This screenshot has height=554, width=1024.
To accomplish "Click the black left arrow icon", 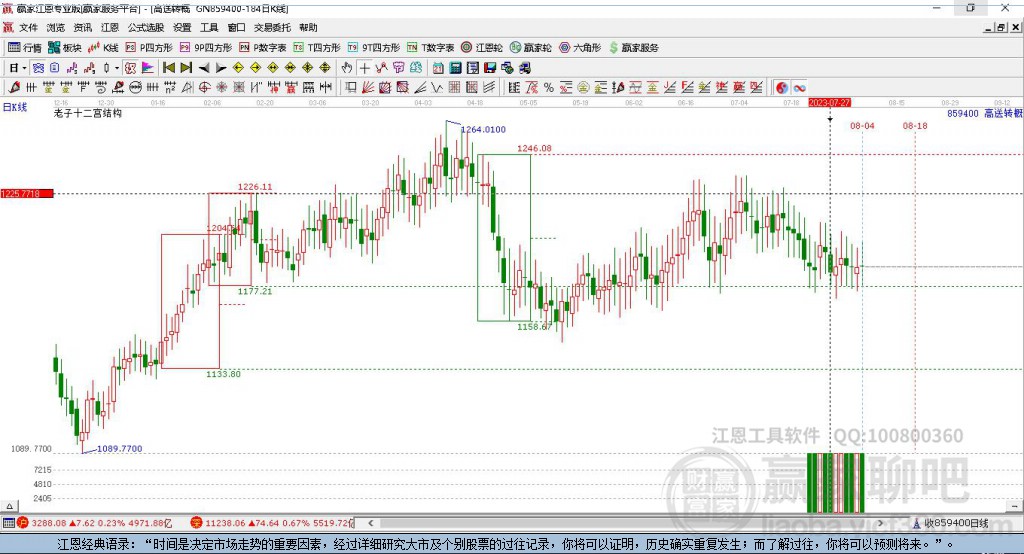I will [204, 68].
